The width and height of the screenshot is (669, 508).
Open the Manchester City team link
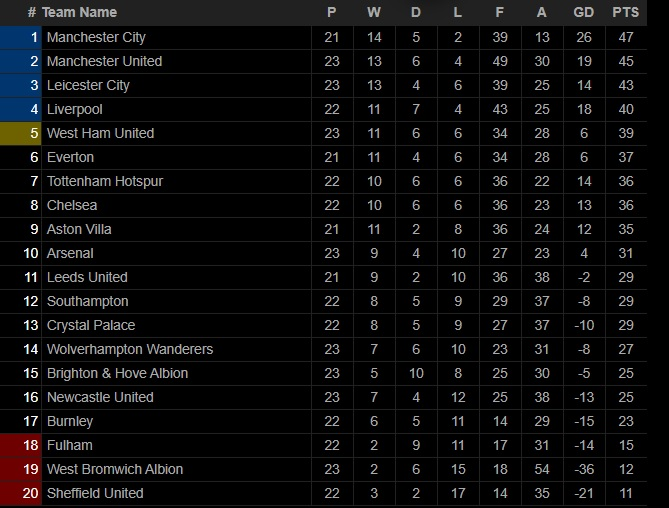point(96,37)
